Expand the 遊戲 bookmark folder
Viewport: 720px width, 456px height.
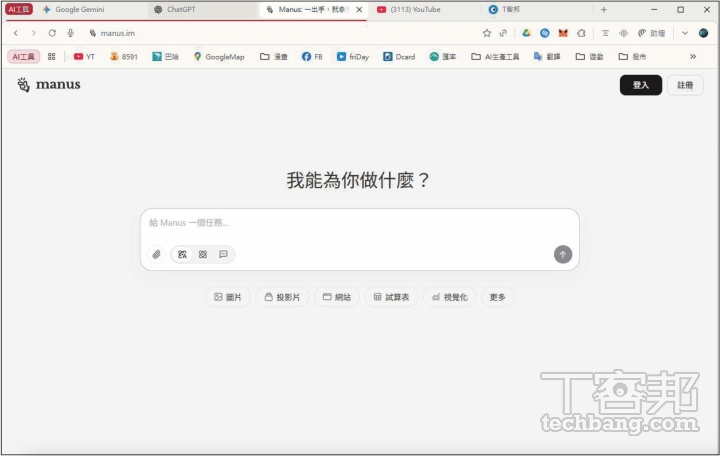click(x=590, y=56)
